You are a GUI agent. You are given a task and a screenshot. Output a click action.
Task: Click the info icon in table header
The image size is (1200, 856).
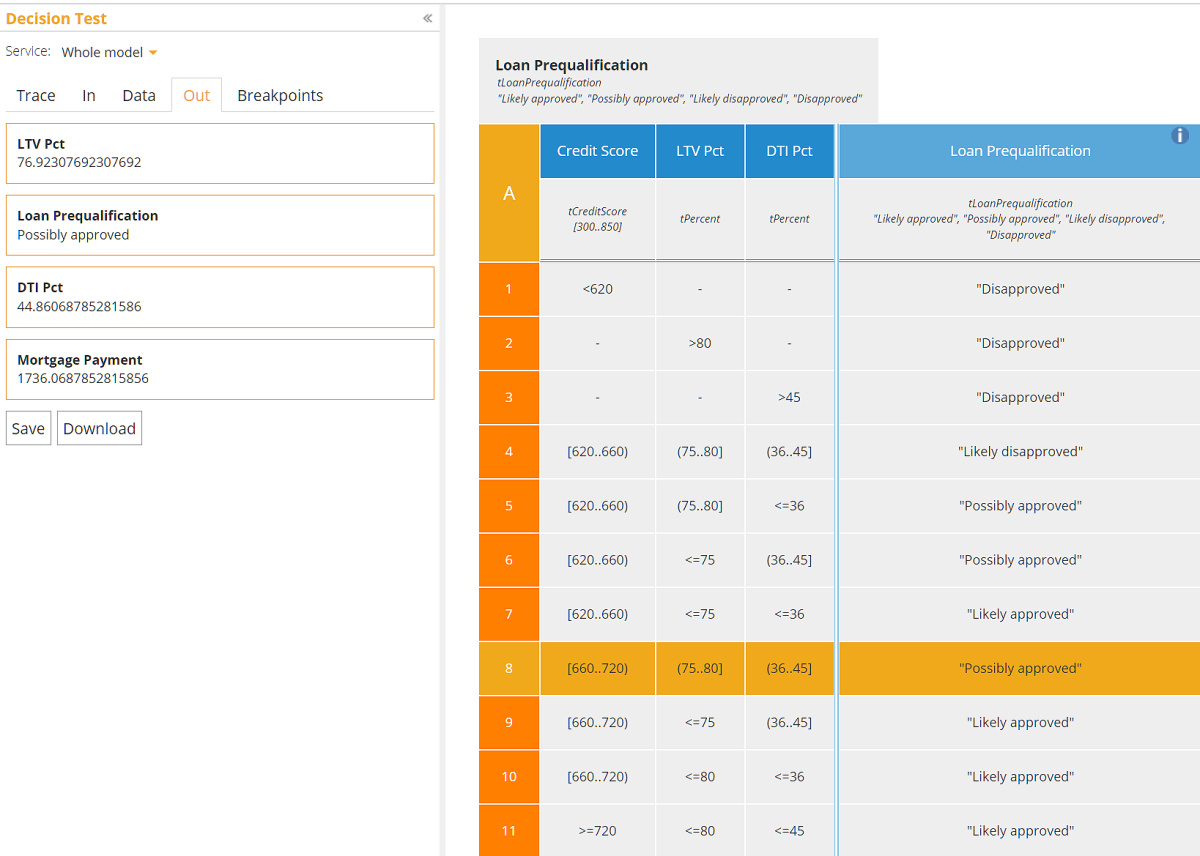pos(1180,136)
